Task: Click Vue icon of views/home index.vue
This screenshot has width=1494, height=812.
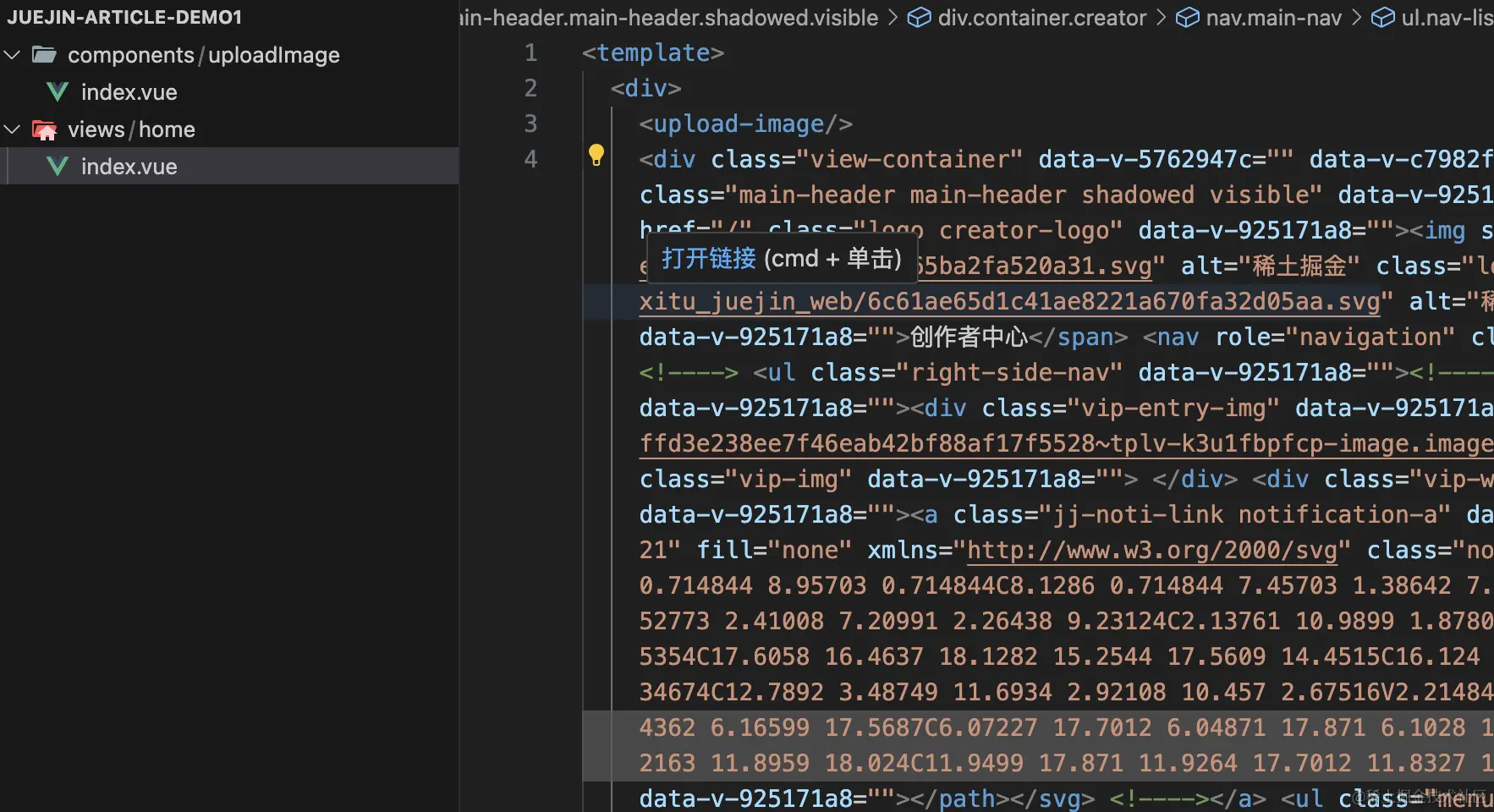Action: [x=58, y=167]
